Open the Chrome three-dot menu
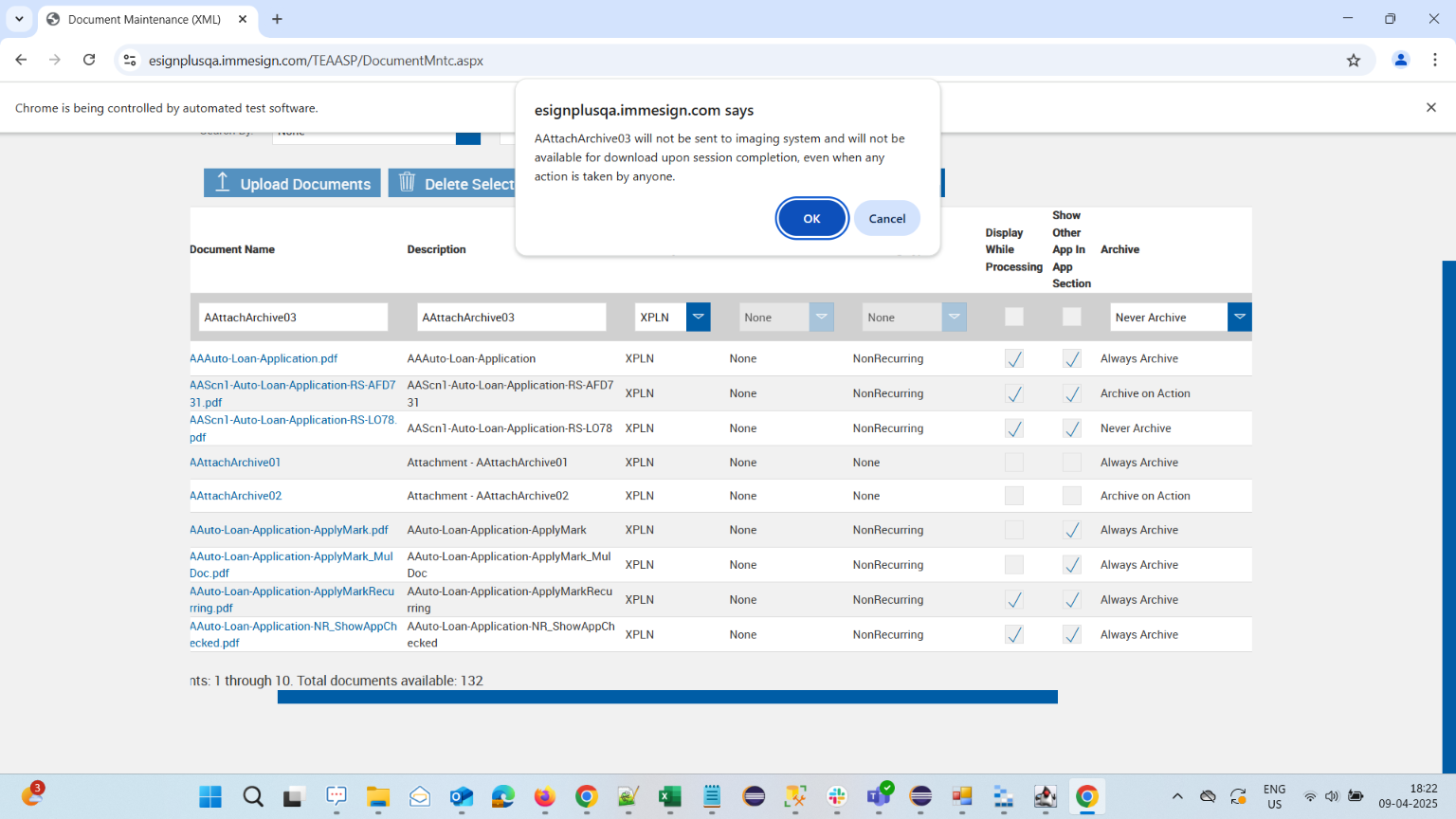Viewport: 1456px width, 819px height. coord(1435,60)
